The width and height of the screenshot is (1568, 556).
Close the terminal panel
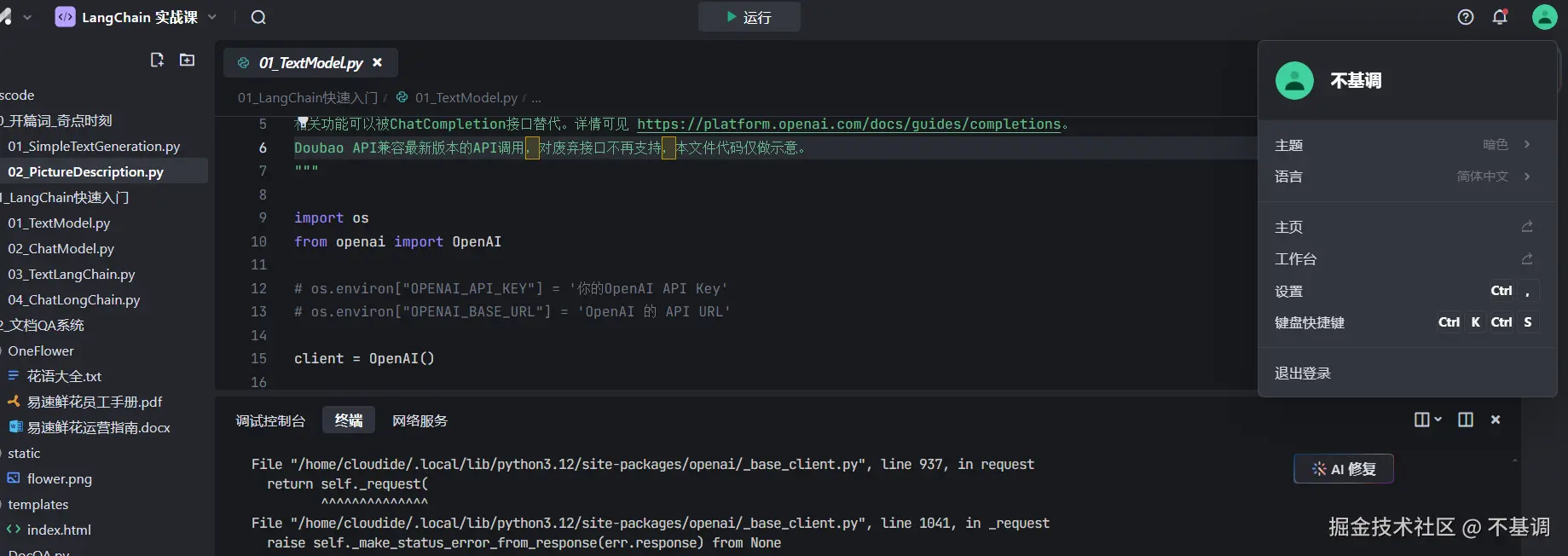pos(1495,420)
